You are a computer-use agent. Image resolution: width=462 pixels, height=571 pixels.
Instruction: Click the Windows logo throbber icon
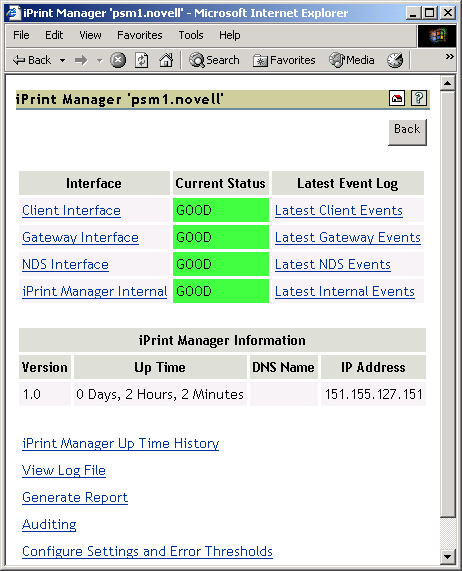pyautogui.click(x=437, y=36)
